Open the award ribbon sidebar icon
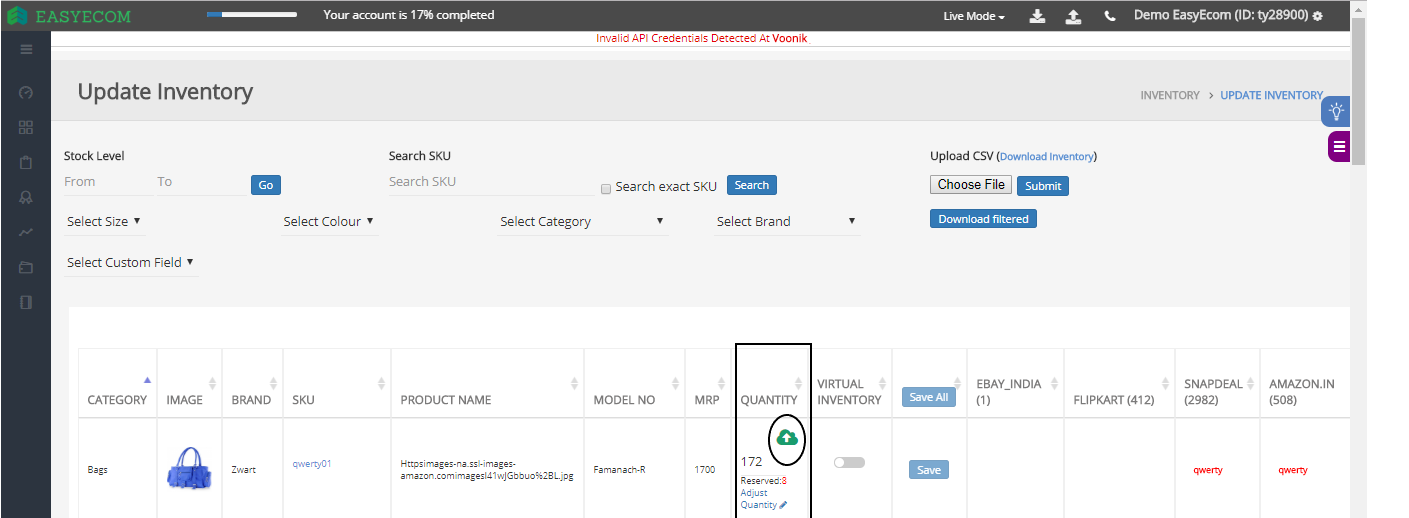 [26, 197]
